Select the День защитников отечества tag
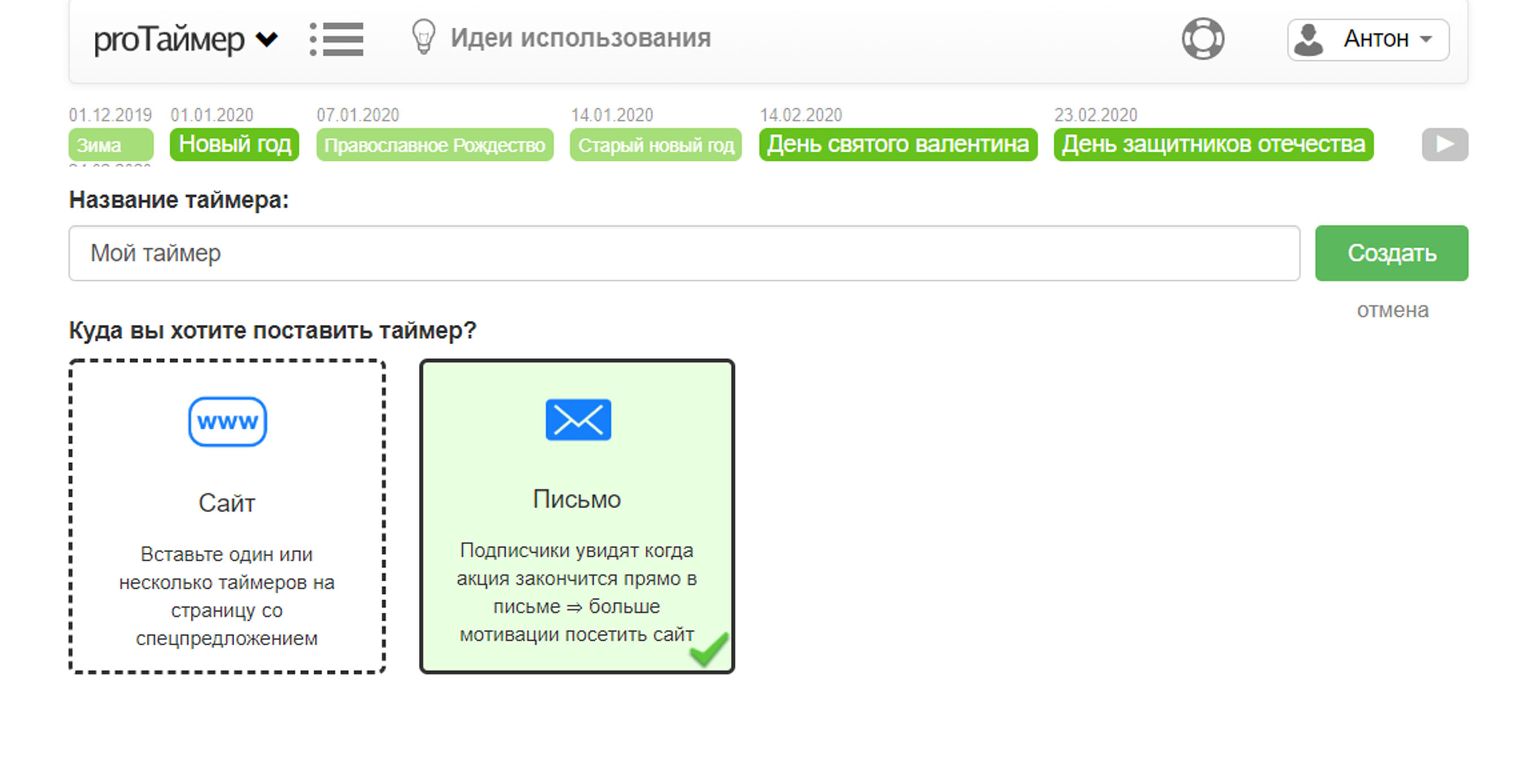This screenshot has width=1517, height=784. 1213,144
